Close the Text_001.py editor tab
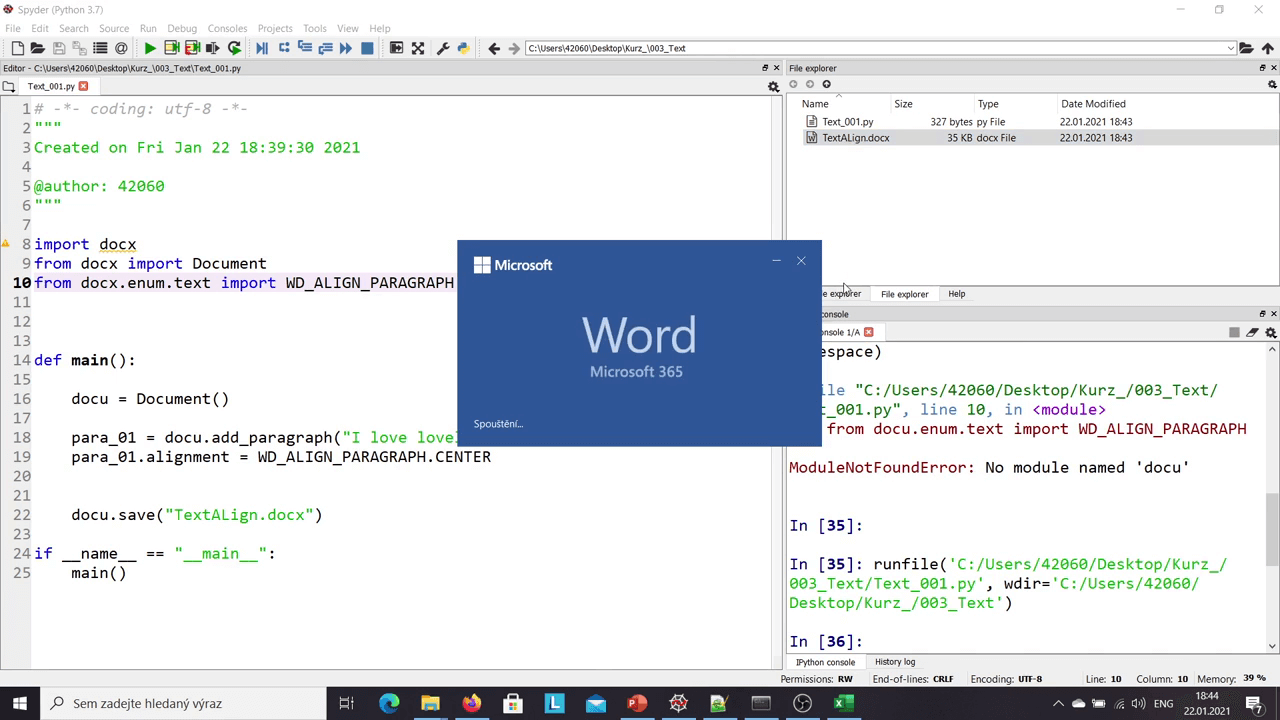The height and width of the screenshot is (720, 1280). coord(84,86)
